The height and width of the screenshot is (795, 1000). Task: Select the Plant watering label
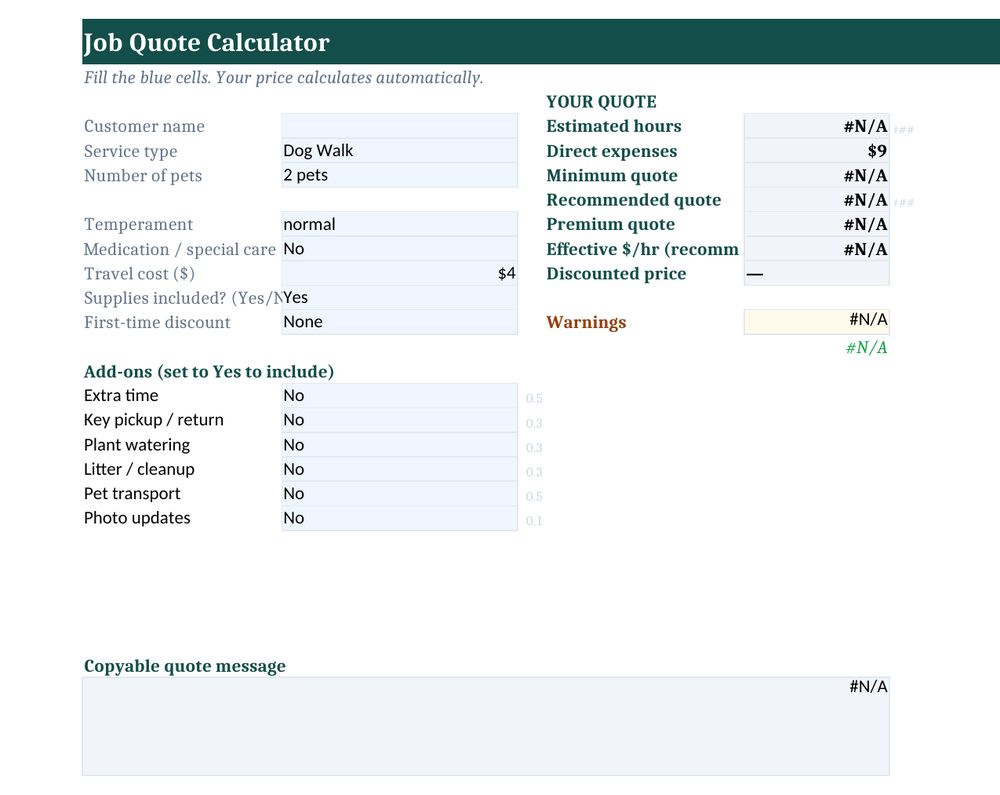click(136, 445)
